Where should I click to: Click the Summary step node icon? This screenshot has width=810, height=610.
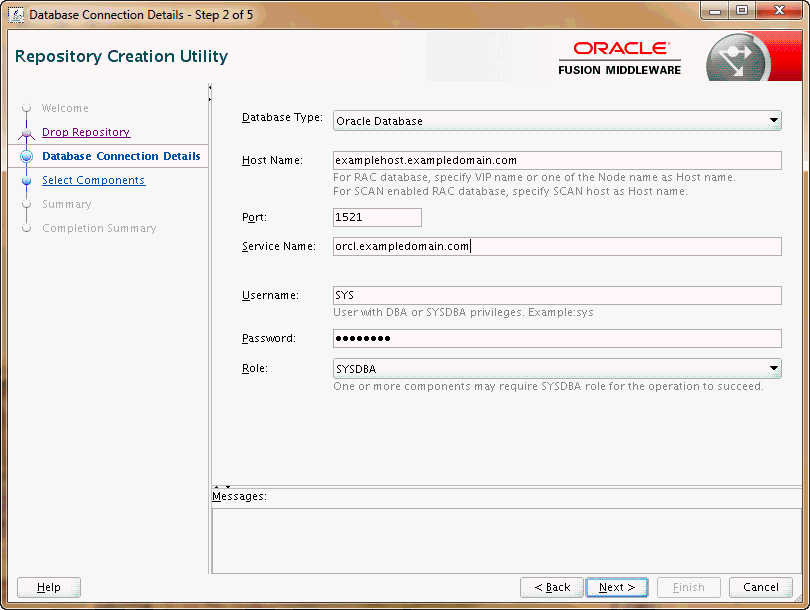click(x=27, y=204)
